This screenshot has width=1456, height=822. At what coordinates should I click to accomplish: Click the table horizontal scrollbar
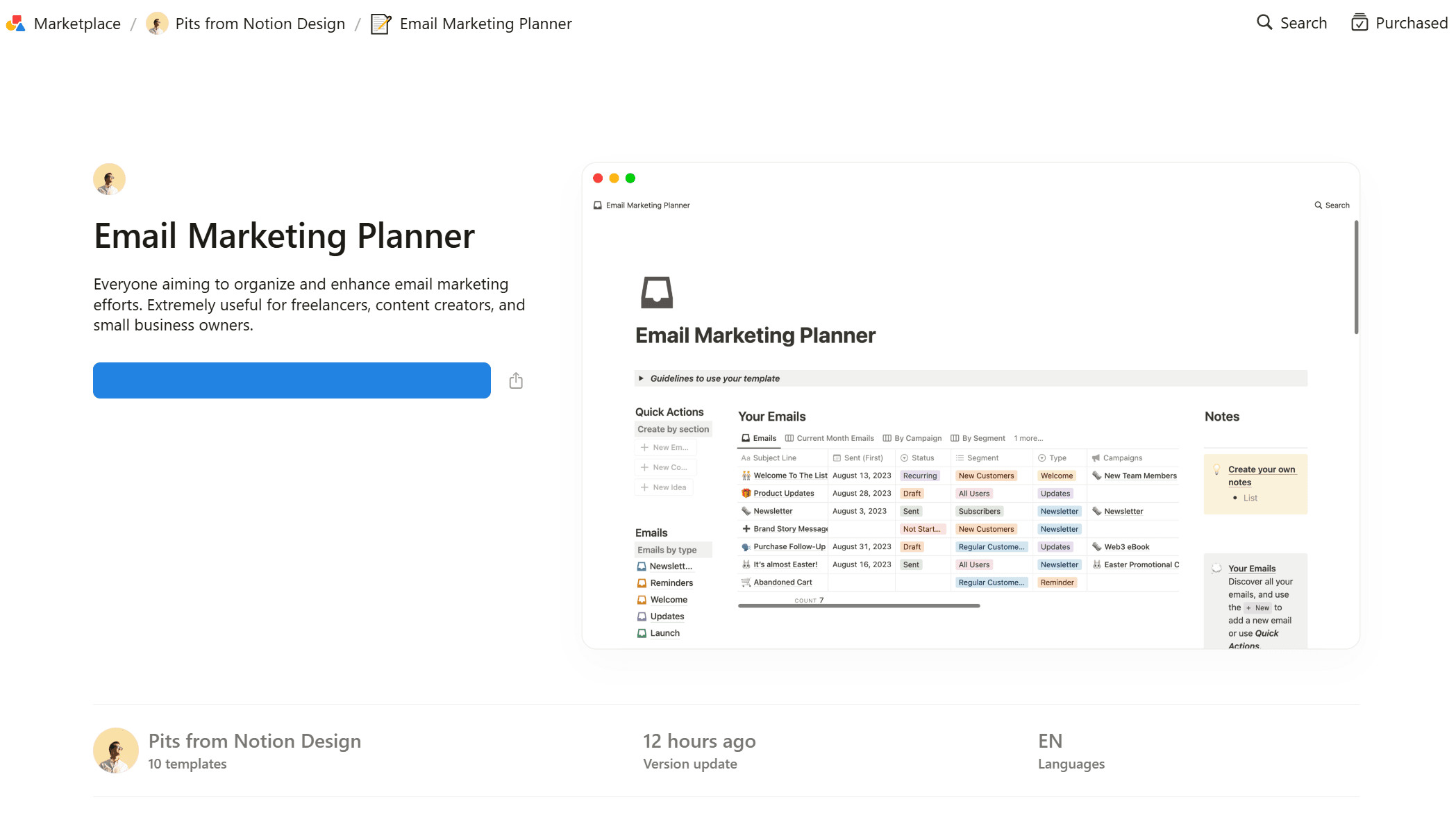point(859,606)
